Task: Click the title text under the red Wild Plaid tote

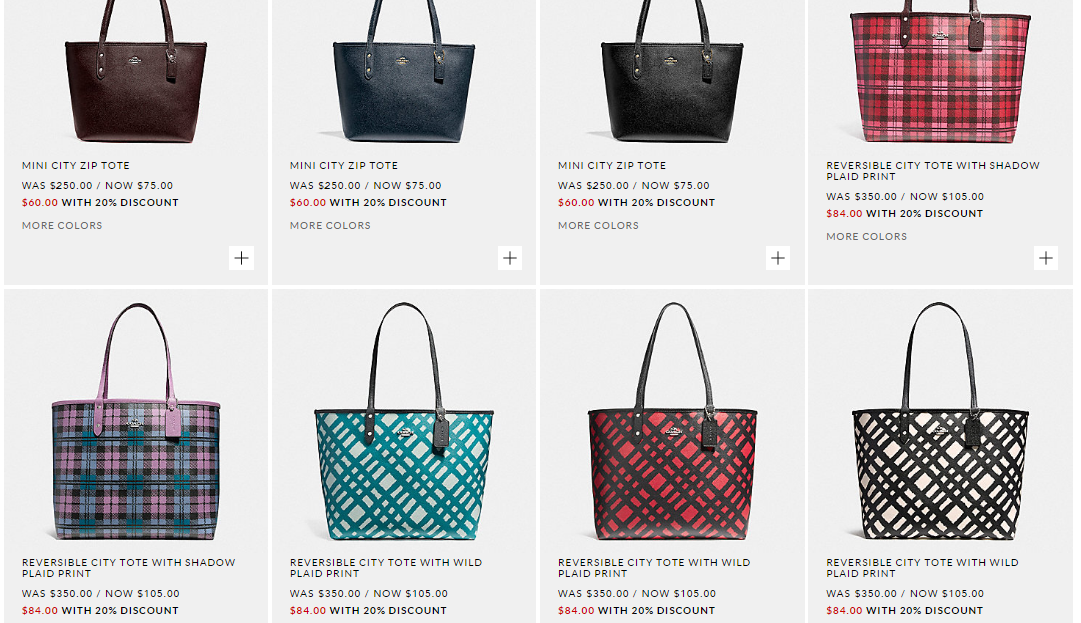Action: click(x=654, y=568)
